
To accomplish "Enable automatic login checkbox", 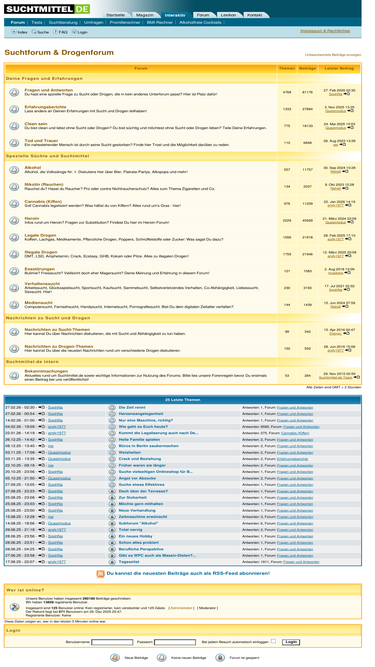I will (x=273, y=641).
